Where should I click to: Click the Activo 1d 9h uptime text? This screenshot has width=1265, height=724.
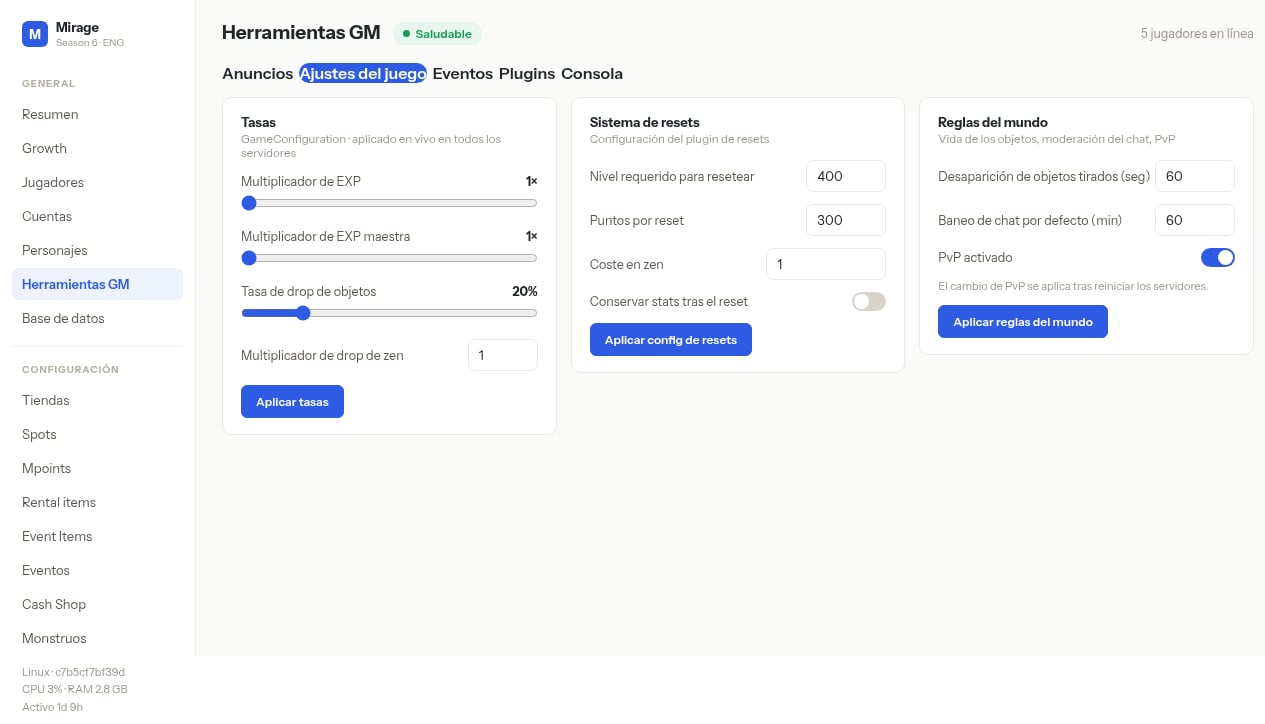(x=52, y=707)
